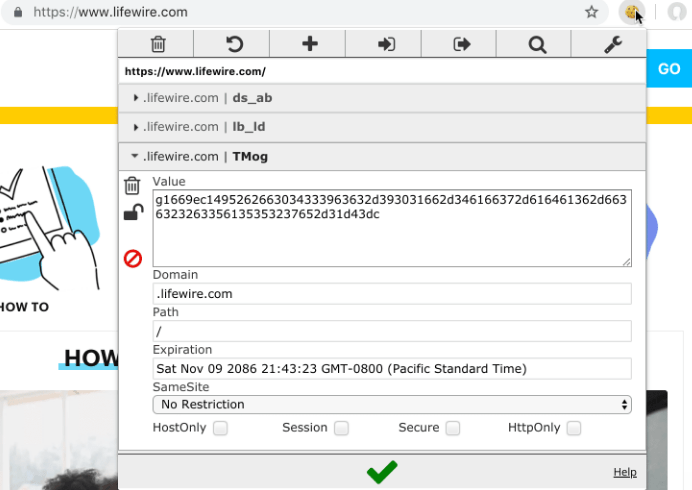This screenshot has height=490, width=692.
Task: Open the SameSite No Restriction dropdown
Action: pos(392,405)
